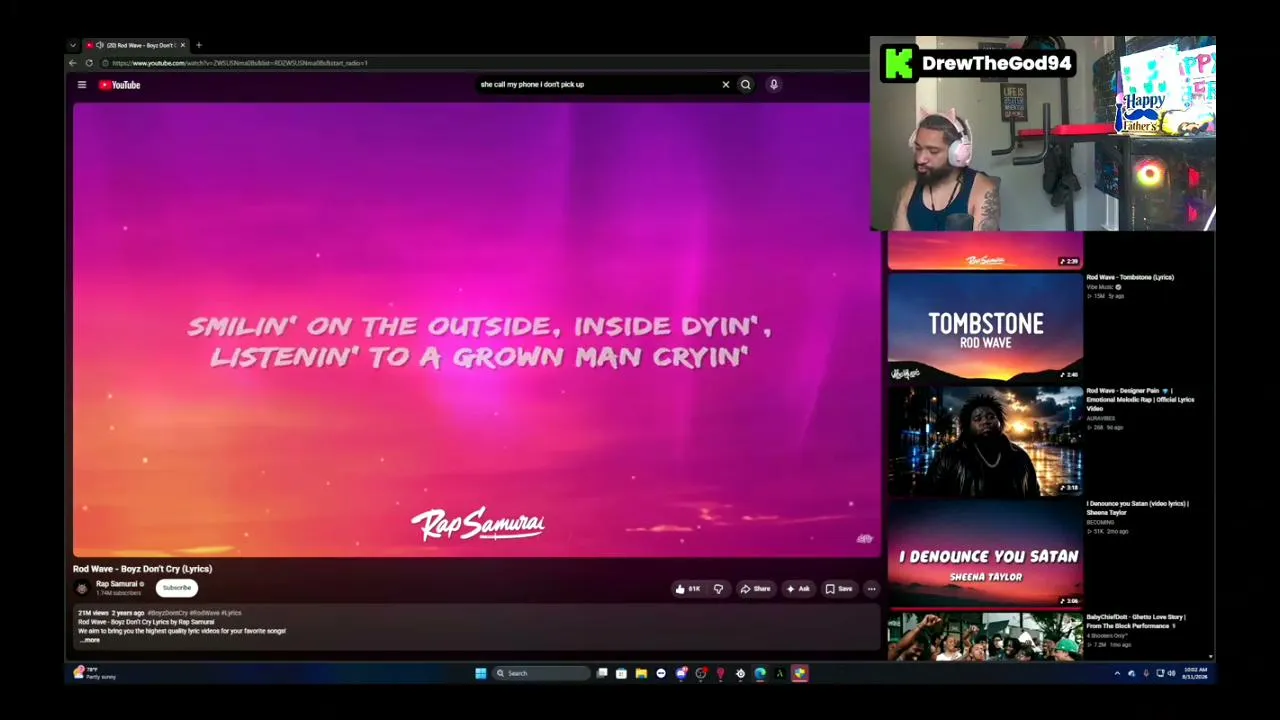Open the taskbar clock and date
Image resolution: width=1280 pixels, height=720 pixels.
pos(1195,673)
